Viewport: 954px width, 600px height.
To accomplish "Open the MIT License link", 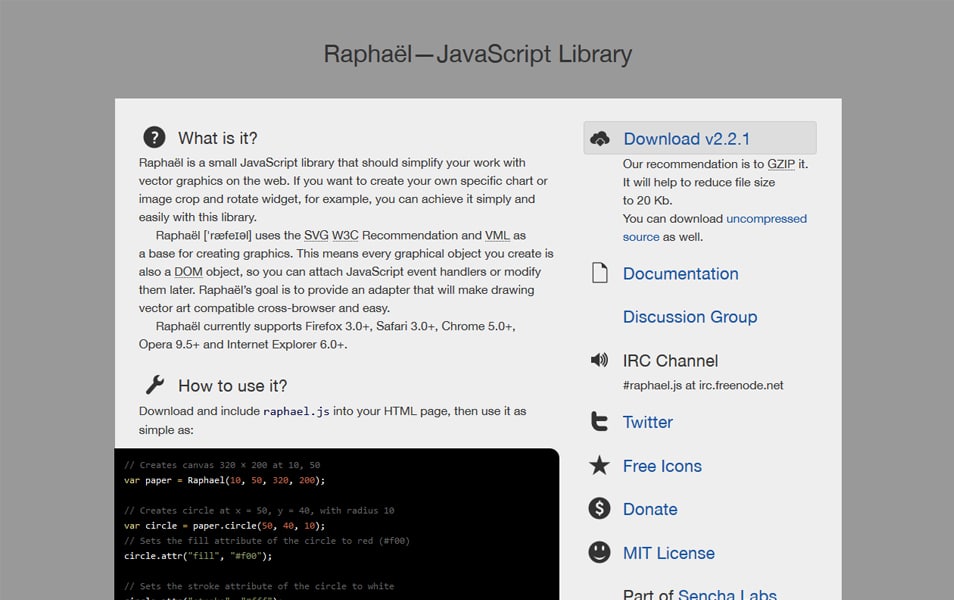I will coord(669,553).
